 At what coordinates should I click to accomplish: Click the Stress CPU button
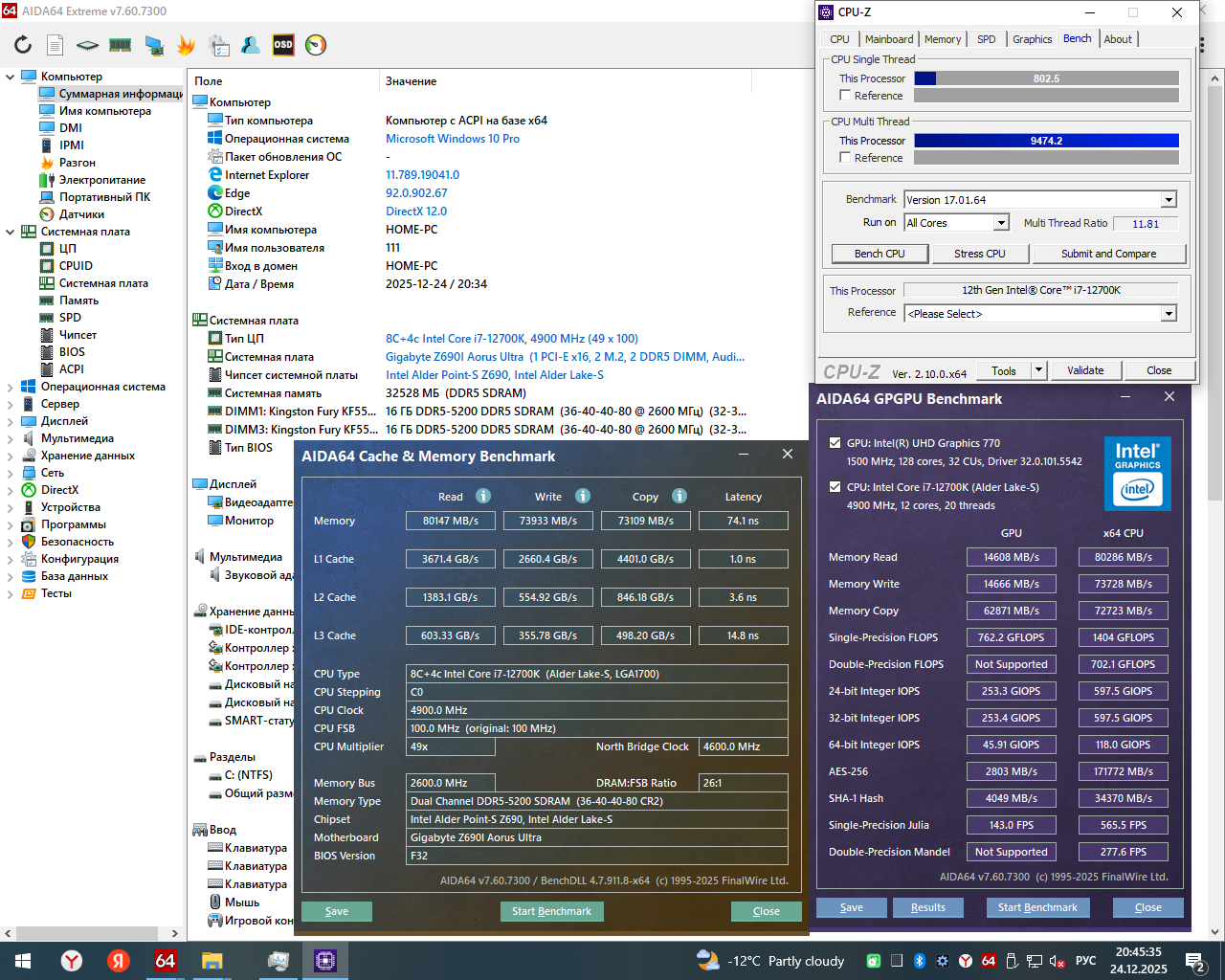[x=980, y=254]
